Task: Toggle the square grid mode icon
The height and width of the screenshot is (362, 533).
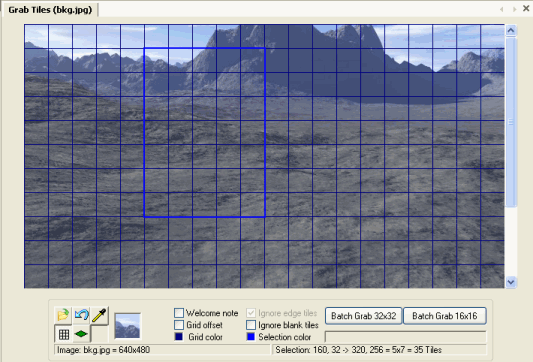Action: point(63,334)
